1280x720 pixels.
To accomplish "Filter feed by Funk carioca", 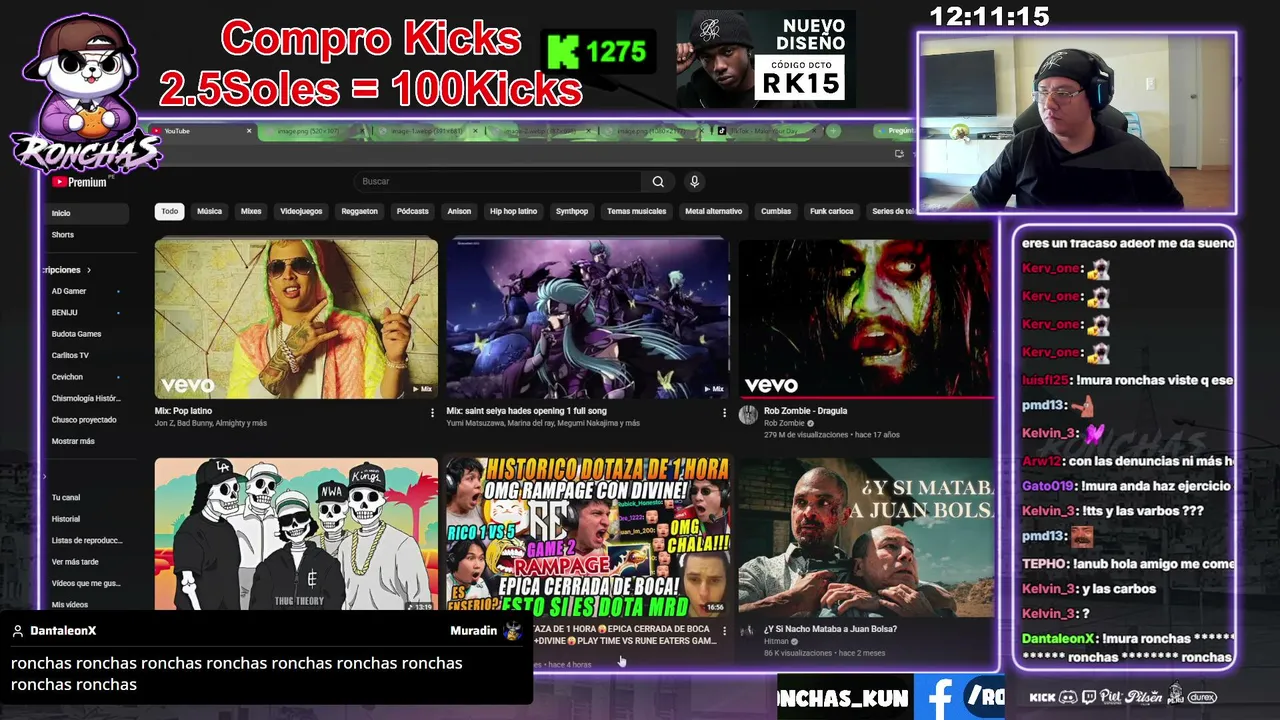I will tap(832, 211).
